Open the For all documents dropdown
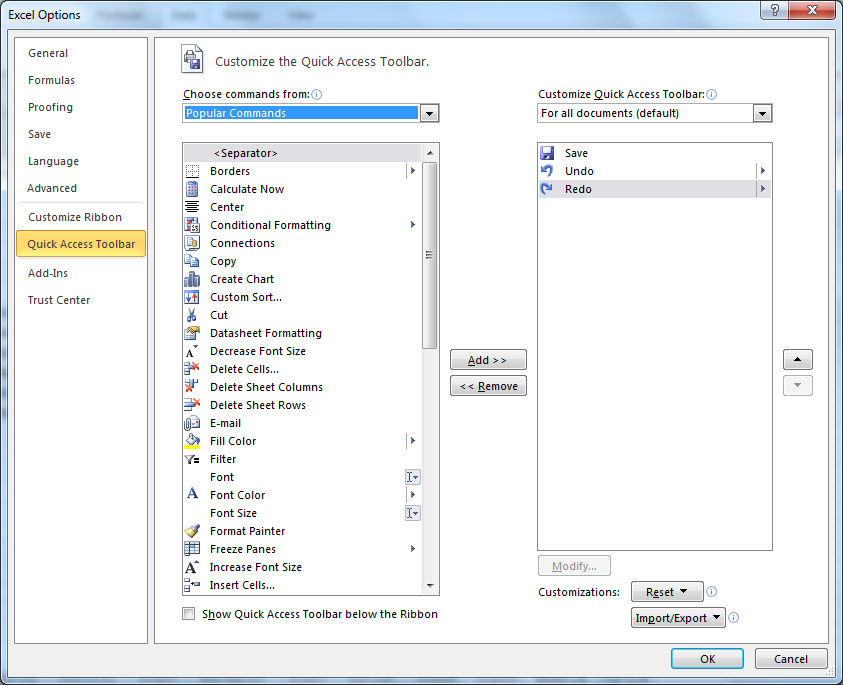843x685 pixels. 763,114
